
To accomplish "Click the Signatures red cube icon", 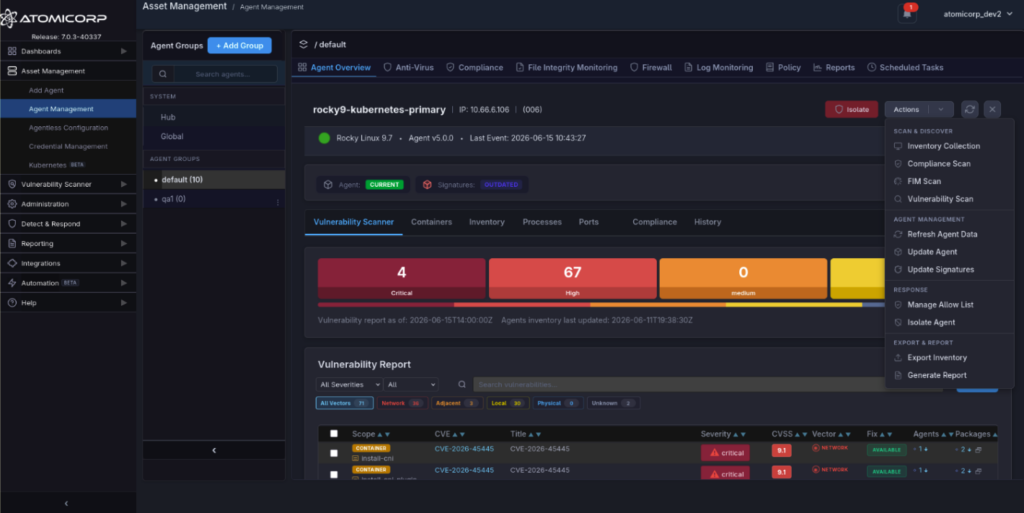I will pyautogui.click(x=427, y=185).
